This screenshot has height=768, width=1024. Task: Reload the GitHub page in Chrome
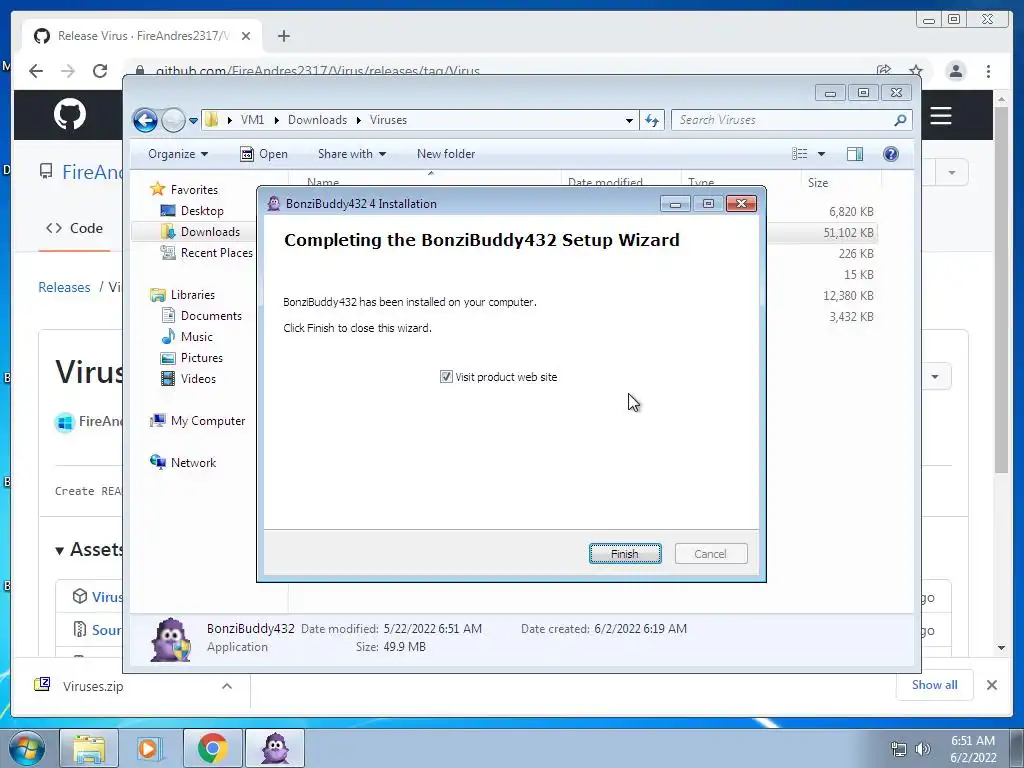[x=99, y=71]
